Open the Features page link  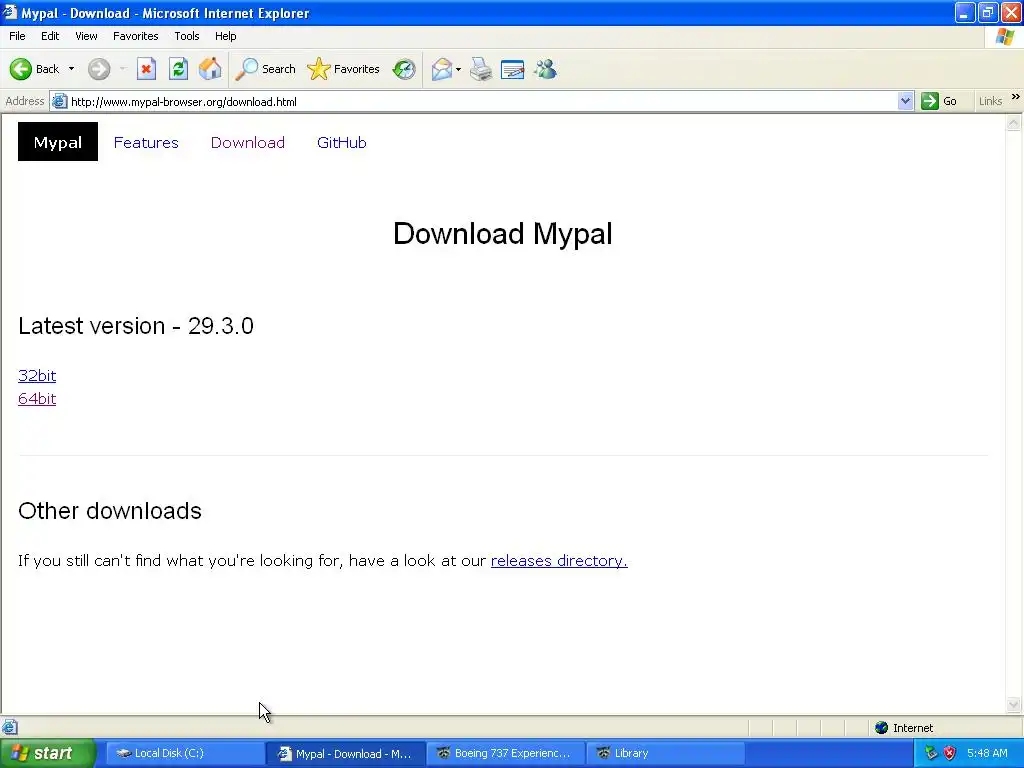(x=146, y=142)
